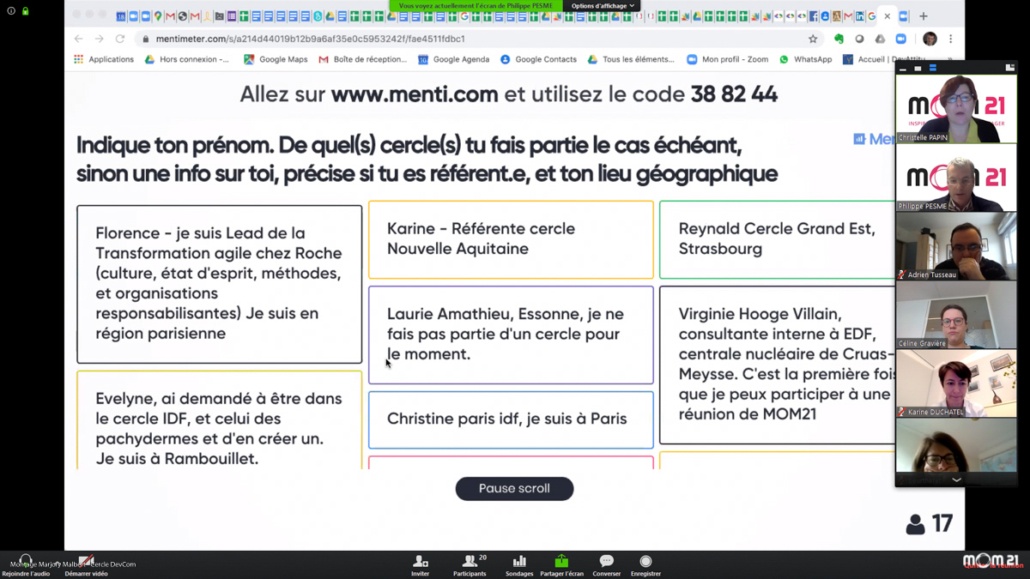Viewport: 1030px width, 579px height.
Task: Minimize the Zoom video strip
Action: 903,68
